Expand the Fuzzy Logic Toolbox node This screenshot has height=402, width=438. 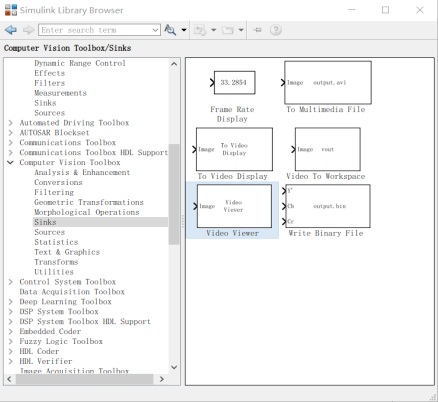[x=11, y=341]
